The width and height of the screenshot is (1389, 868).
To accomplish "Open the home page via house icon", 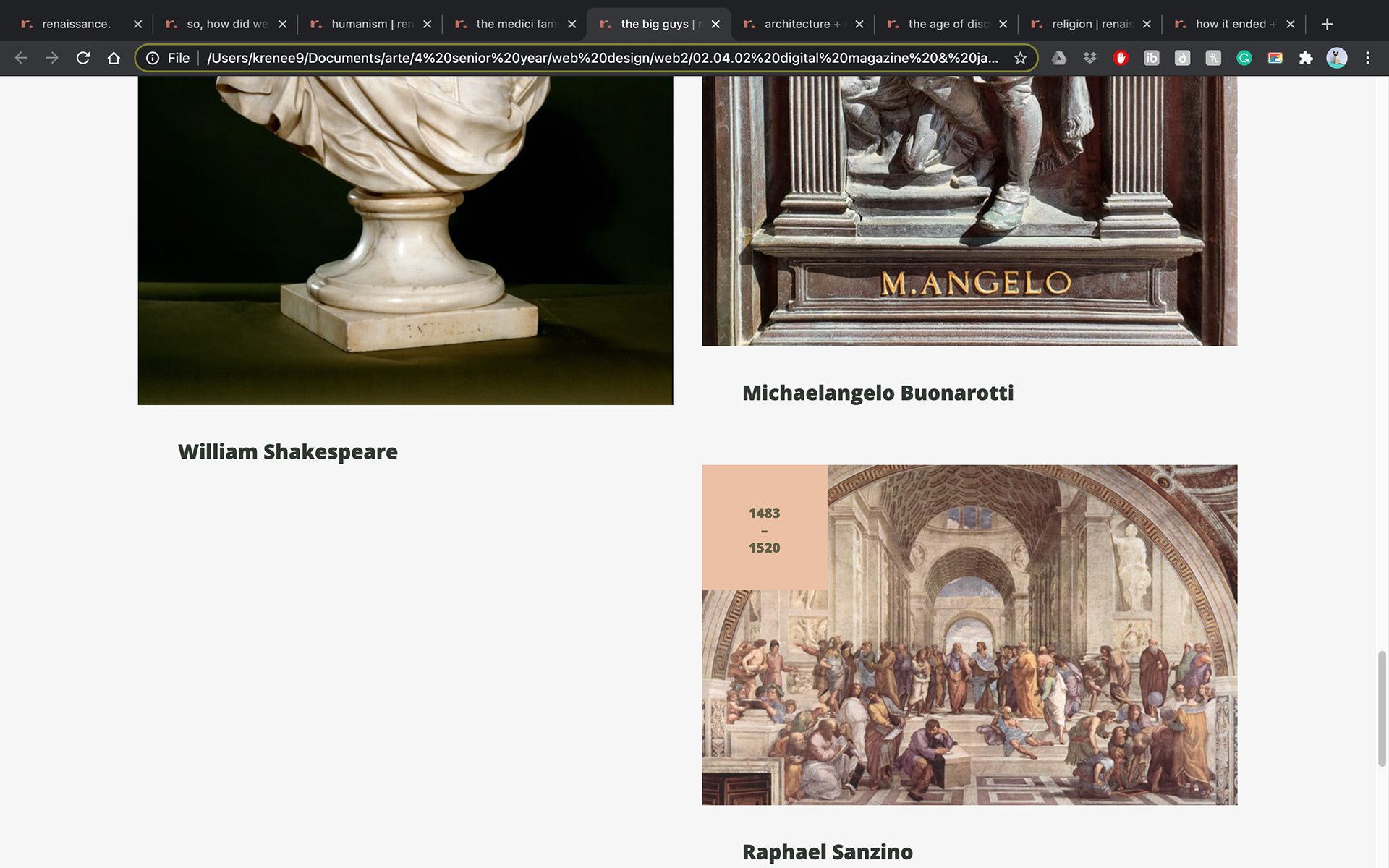I will coord(114,58).
